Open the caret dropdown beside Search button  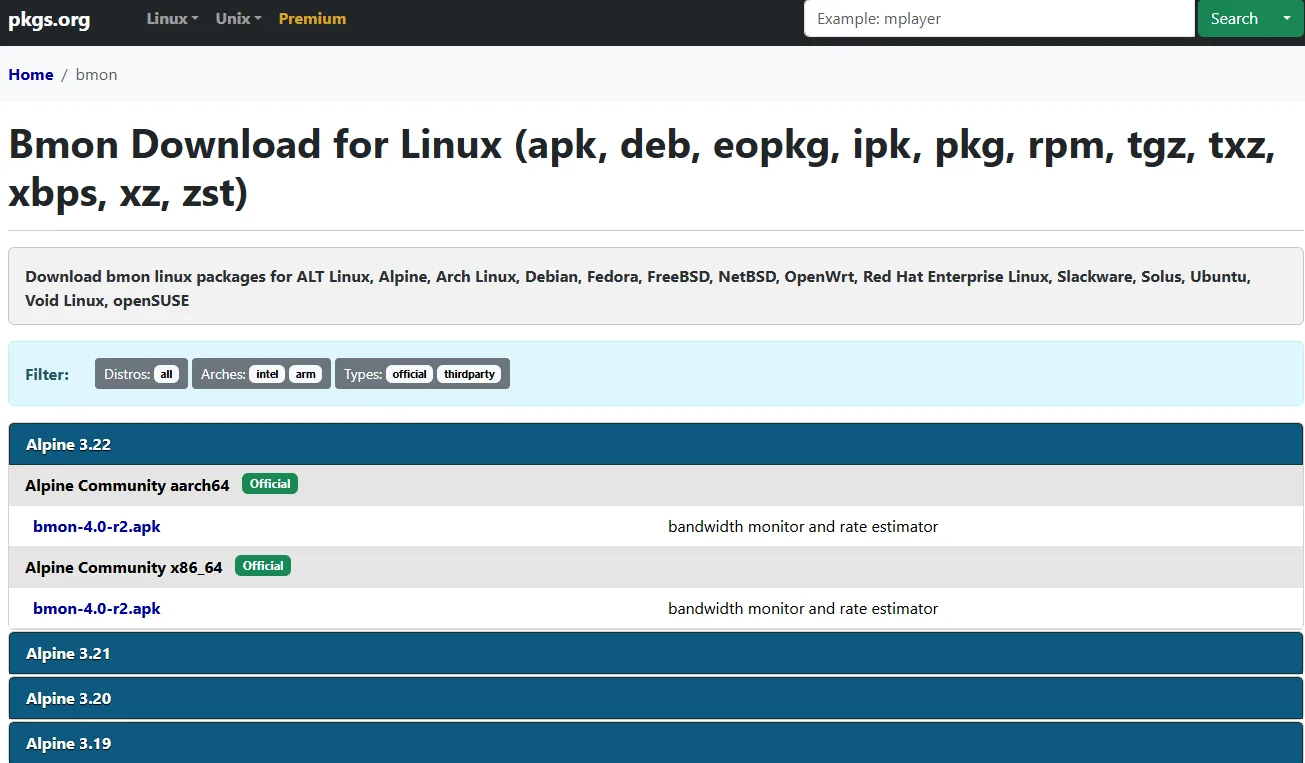coord(1287,19)
